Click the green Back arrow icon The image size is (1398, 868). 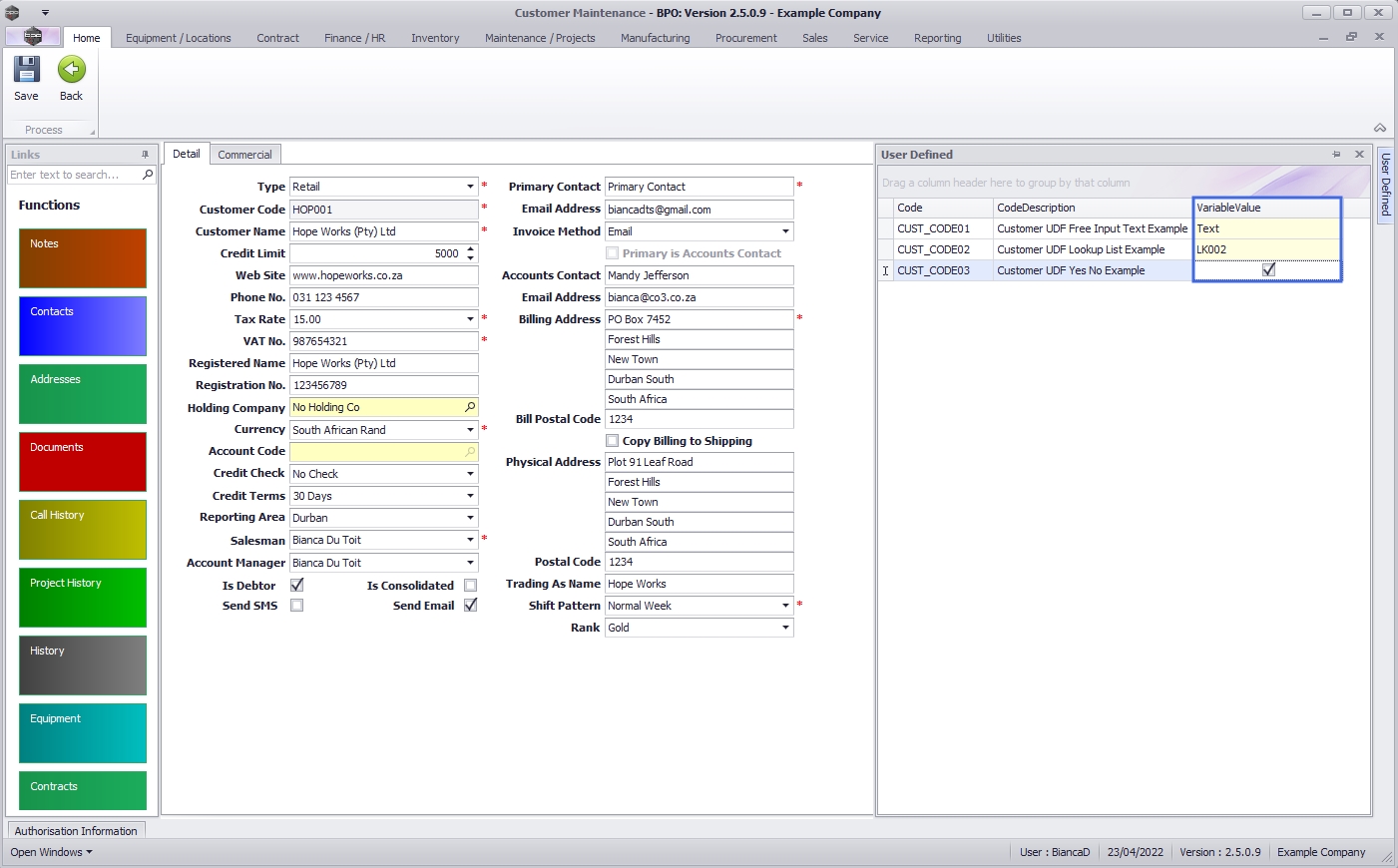click(x=71, y=70)
